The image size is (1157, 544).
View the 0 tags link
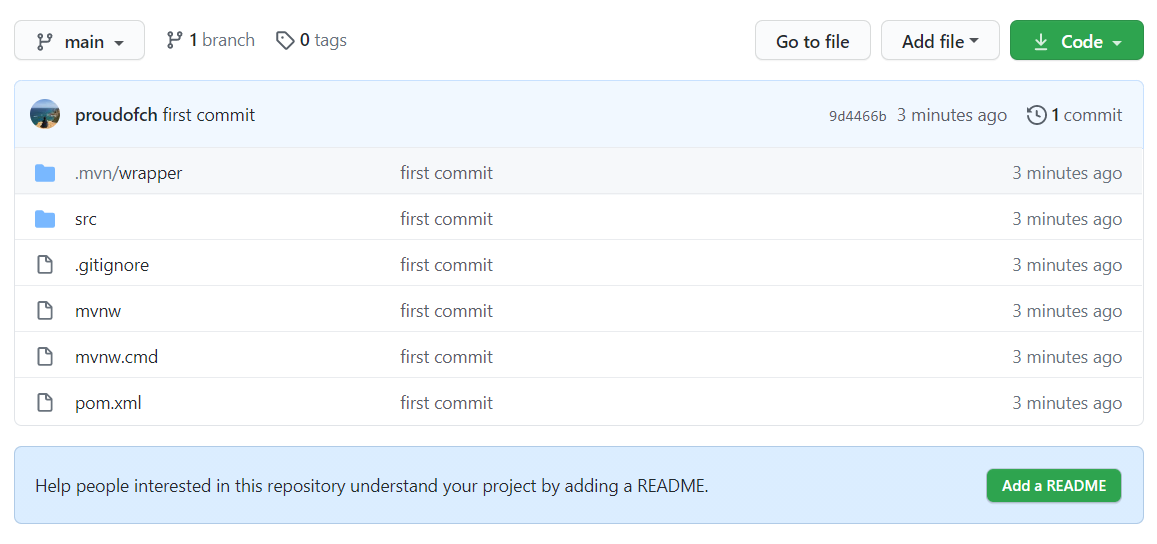coord(311,40)
